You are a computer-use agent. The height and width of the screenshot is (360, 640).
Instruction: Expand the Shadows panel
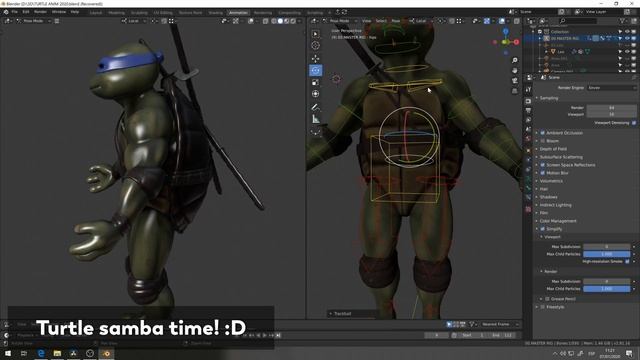click(x=547, y=197)
